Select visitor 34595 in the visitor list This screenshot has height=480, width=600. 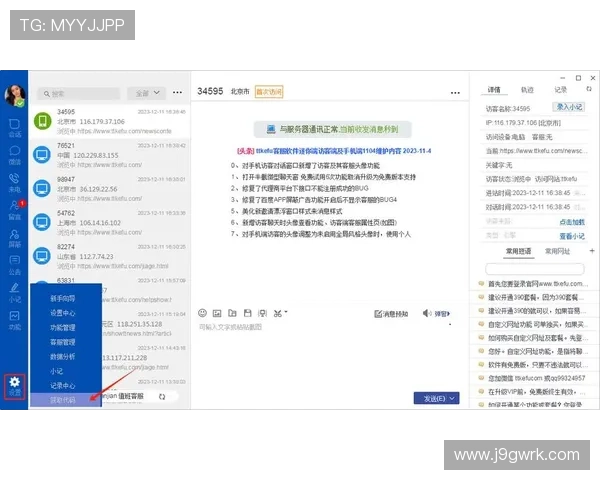click(x=110, y=121)
